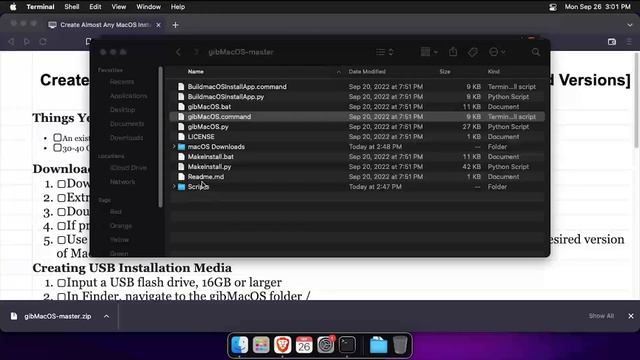Select gibMacOS.bat file icon

pos(181,107)
